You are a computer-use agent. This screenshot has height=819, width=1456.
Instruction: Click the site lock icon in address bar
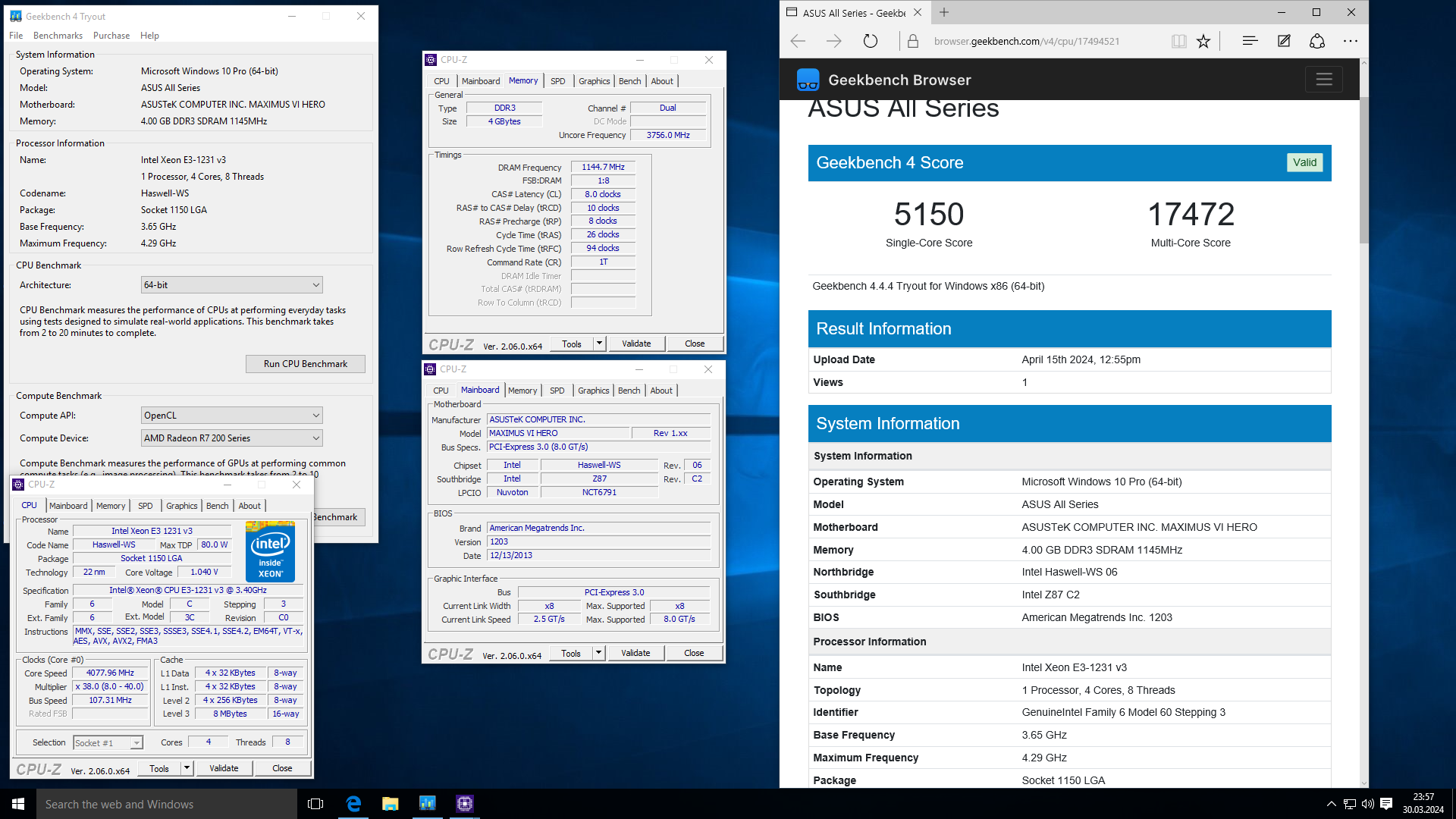tap(913, 42)
